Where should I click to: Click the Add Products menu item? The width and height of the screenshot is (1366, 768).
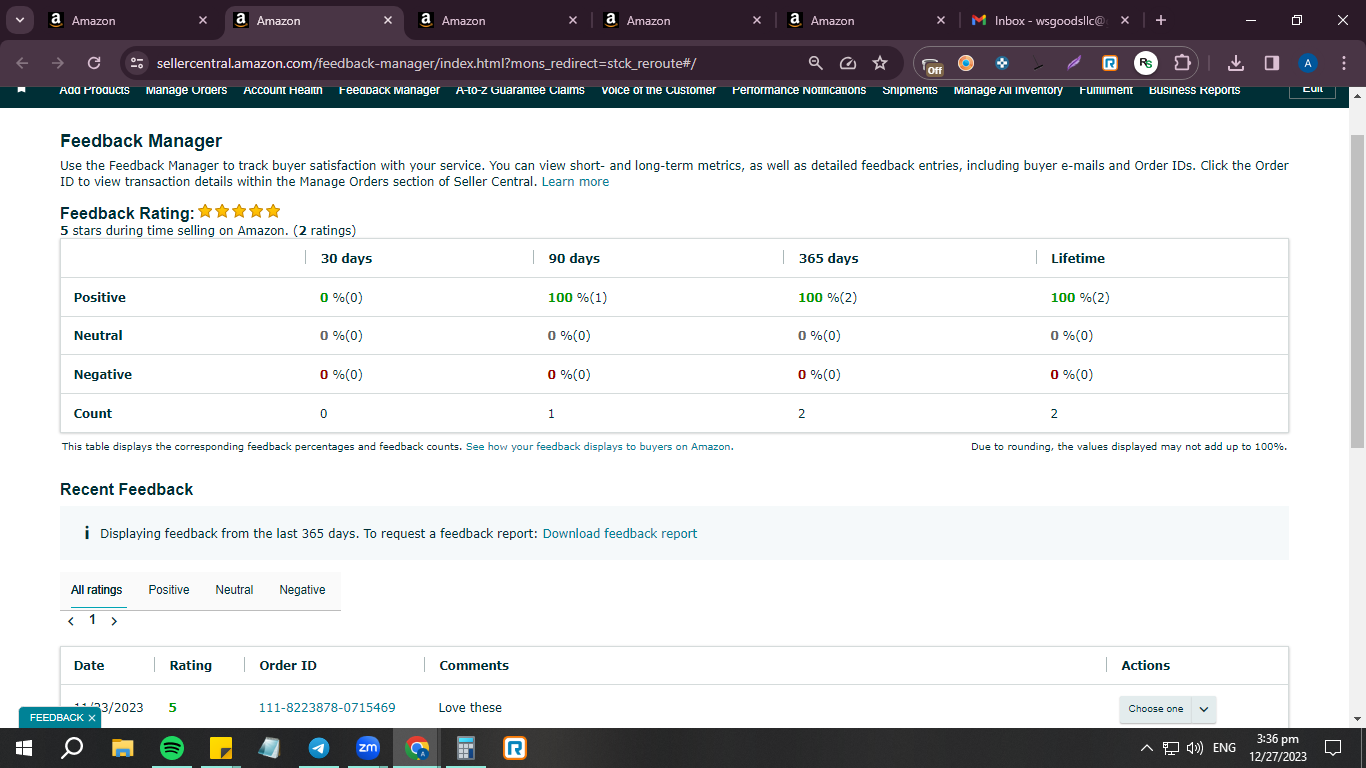[x=95, y=90]
